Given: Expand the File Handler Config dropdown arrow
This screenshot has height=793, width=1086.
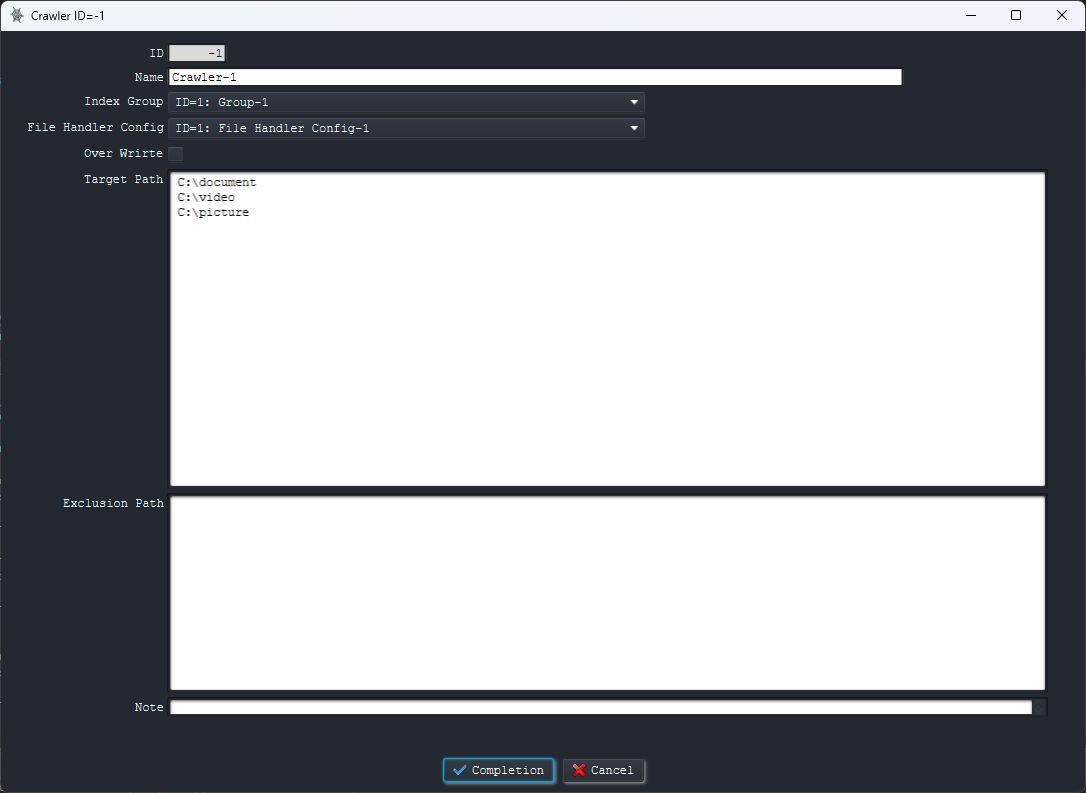Looking at the screenshot, I should [634, 128].
